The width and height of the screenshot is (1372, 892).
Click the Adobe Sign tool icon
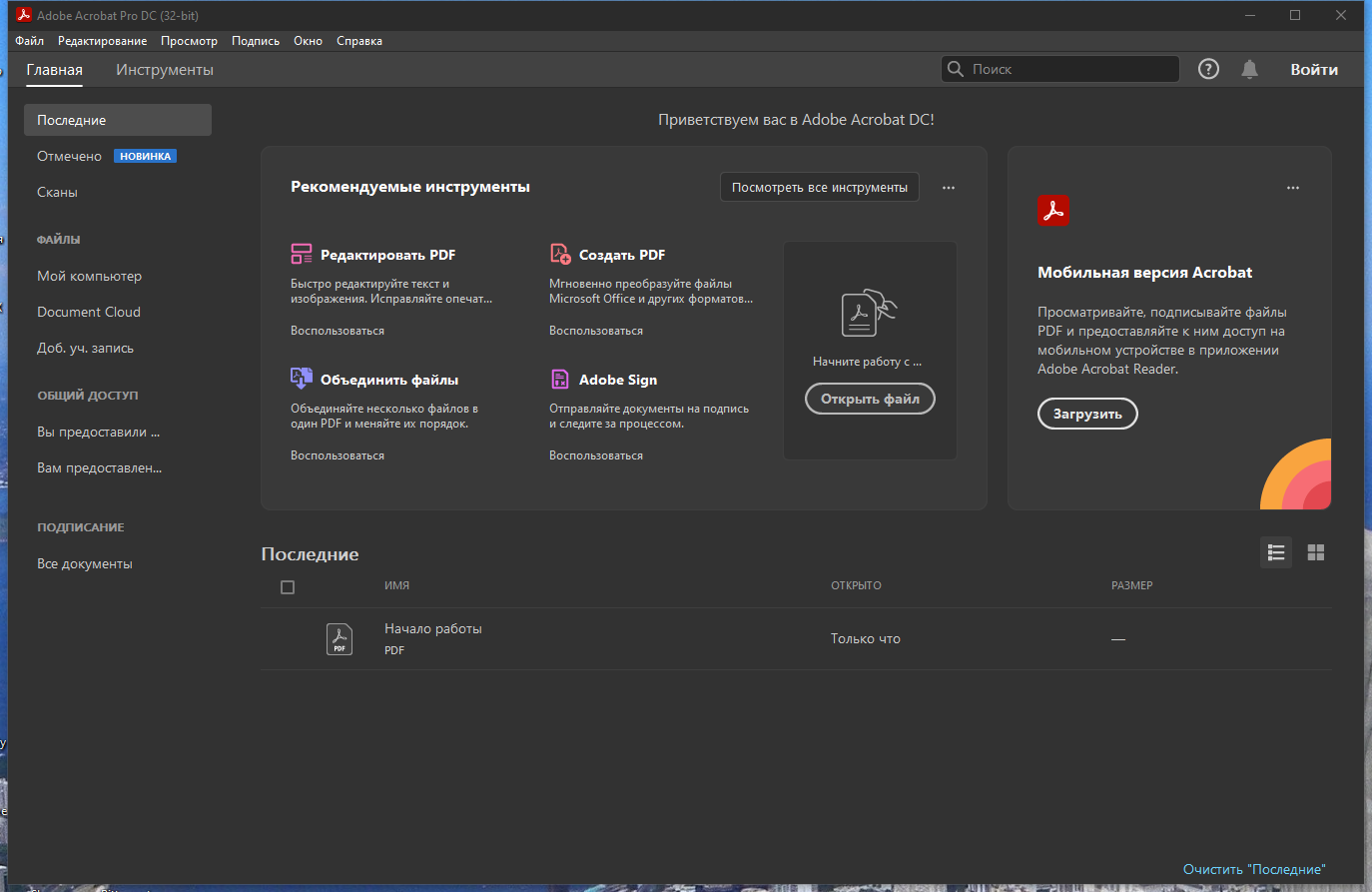click(560, 379)
